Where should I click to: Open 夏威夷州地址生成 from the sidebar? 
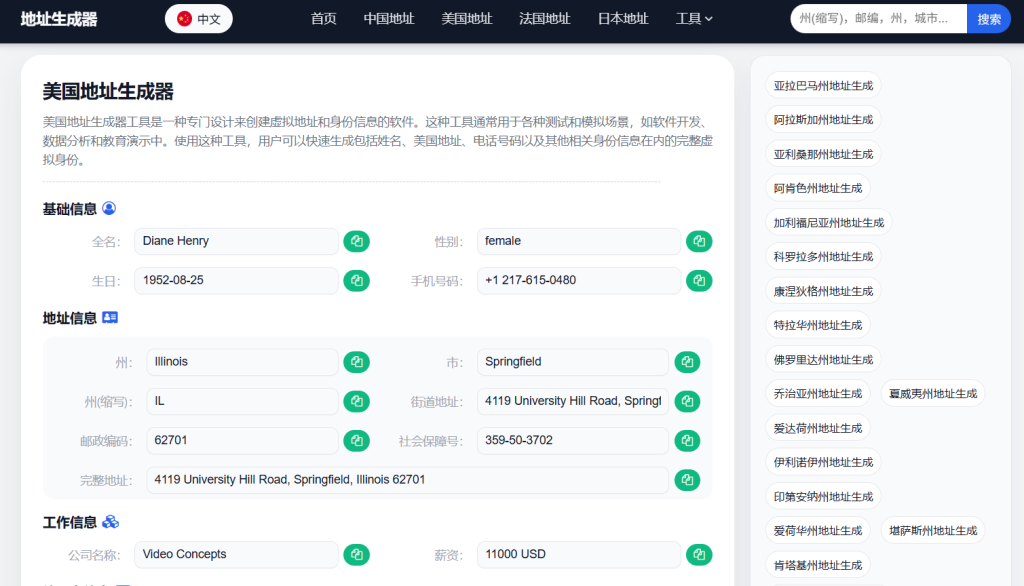coord(933,392)
